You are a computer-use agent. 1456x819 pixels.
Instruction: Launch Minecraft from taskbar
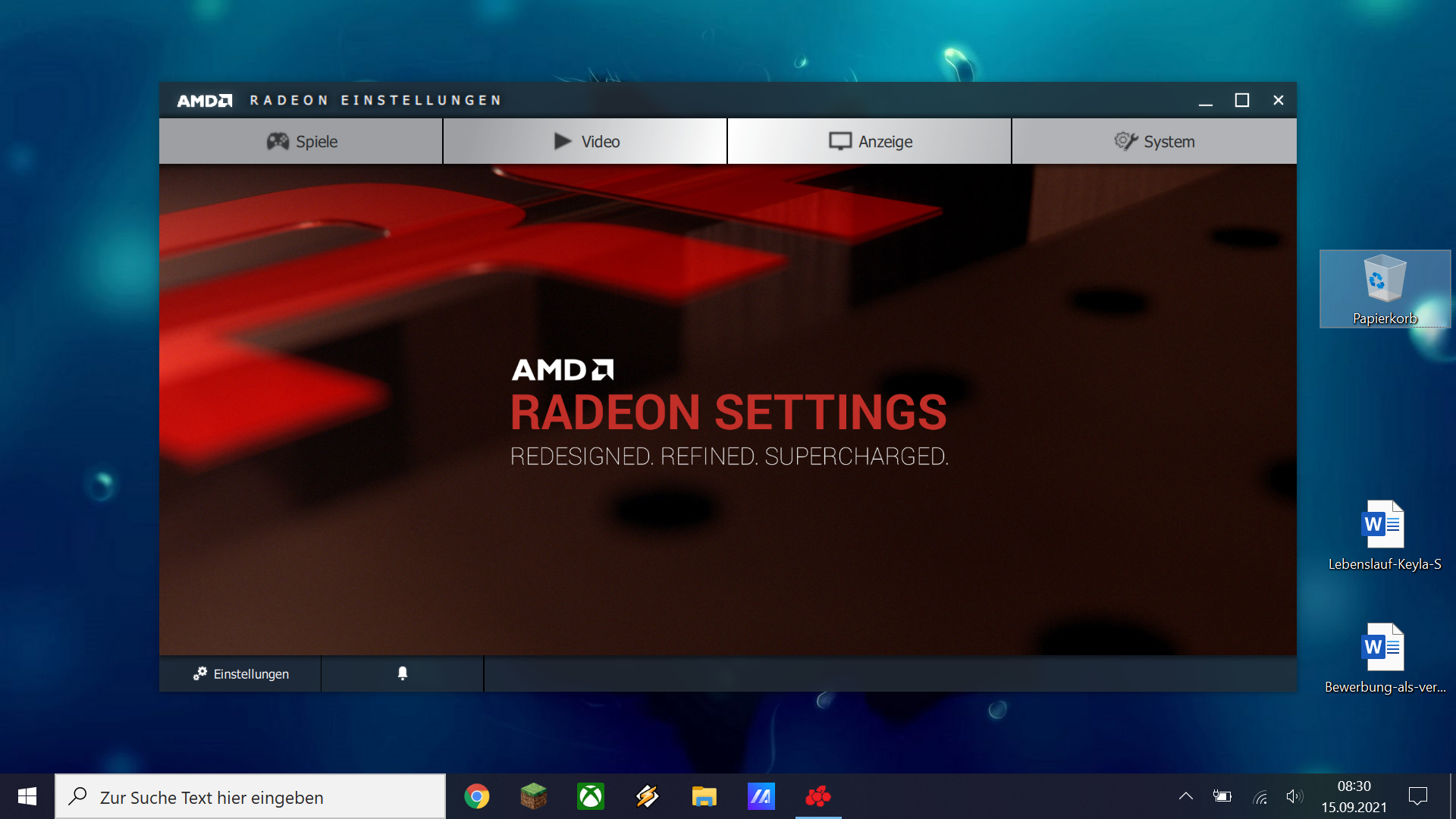[x=534, y=796]
